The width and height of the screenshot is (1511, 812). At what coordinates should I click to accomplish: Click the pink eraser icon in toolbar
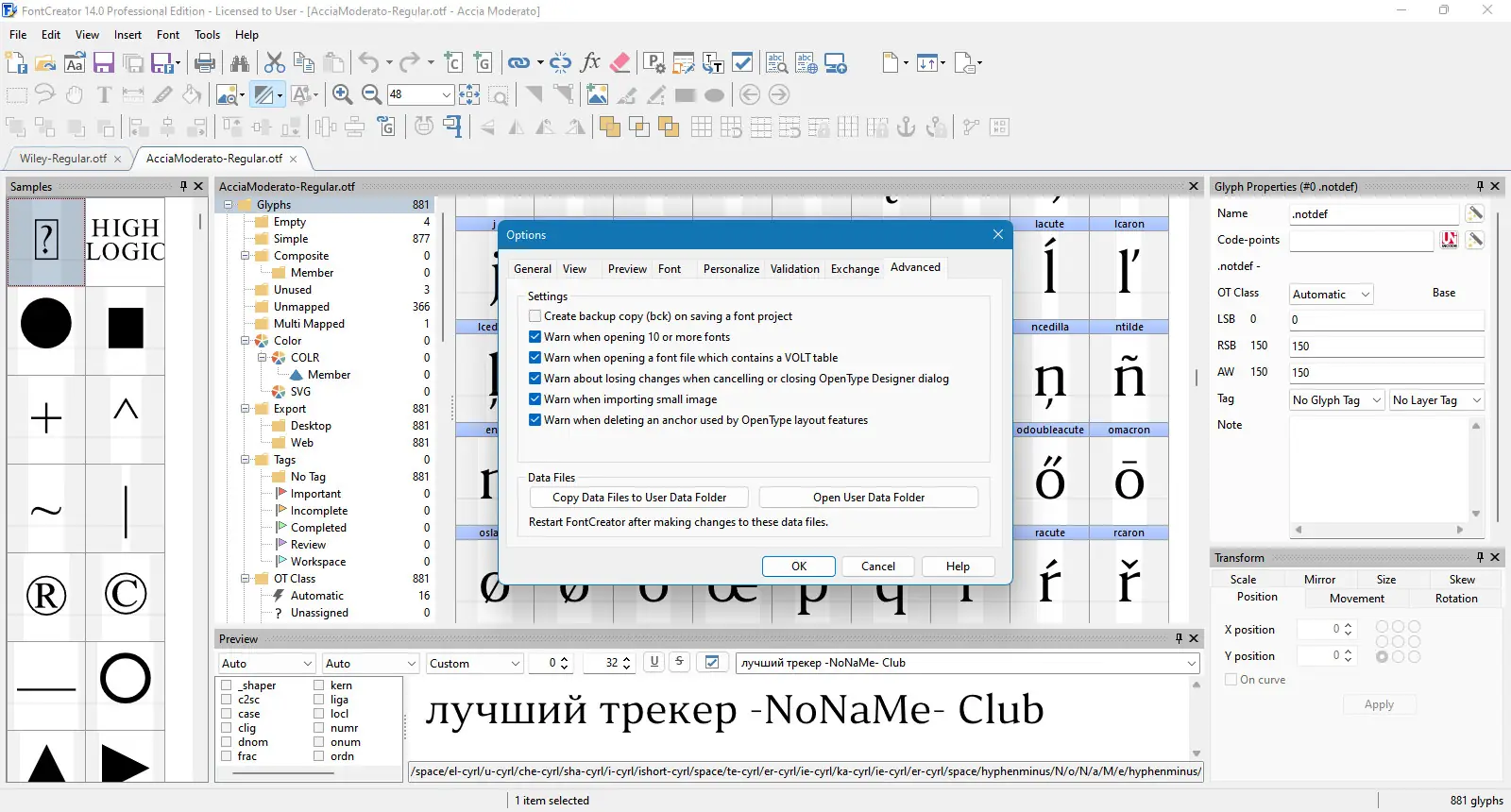620,63
